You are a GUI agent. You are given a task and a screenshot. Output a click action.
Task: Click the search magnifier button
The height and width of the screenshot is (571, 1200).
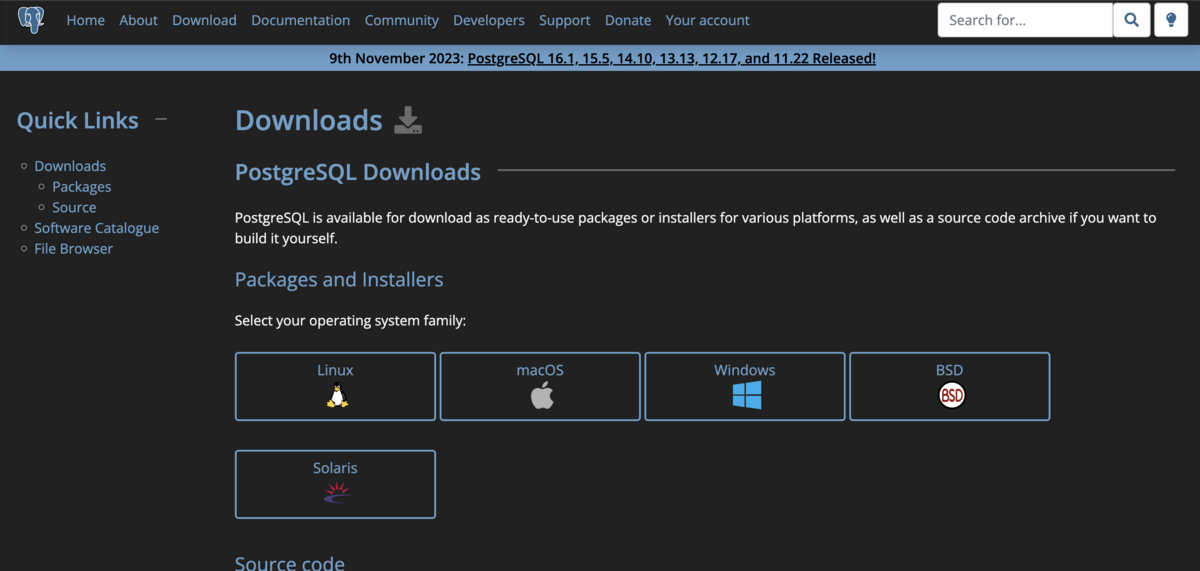pos(1131,20)
